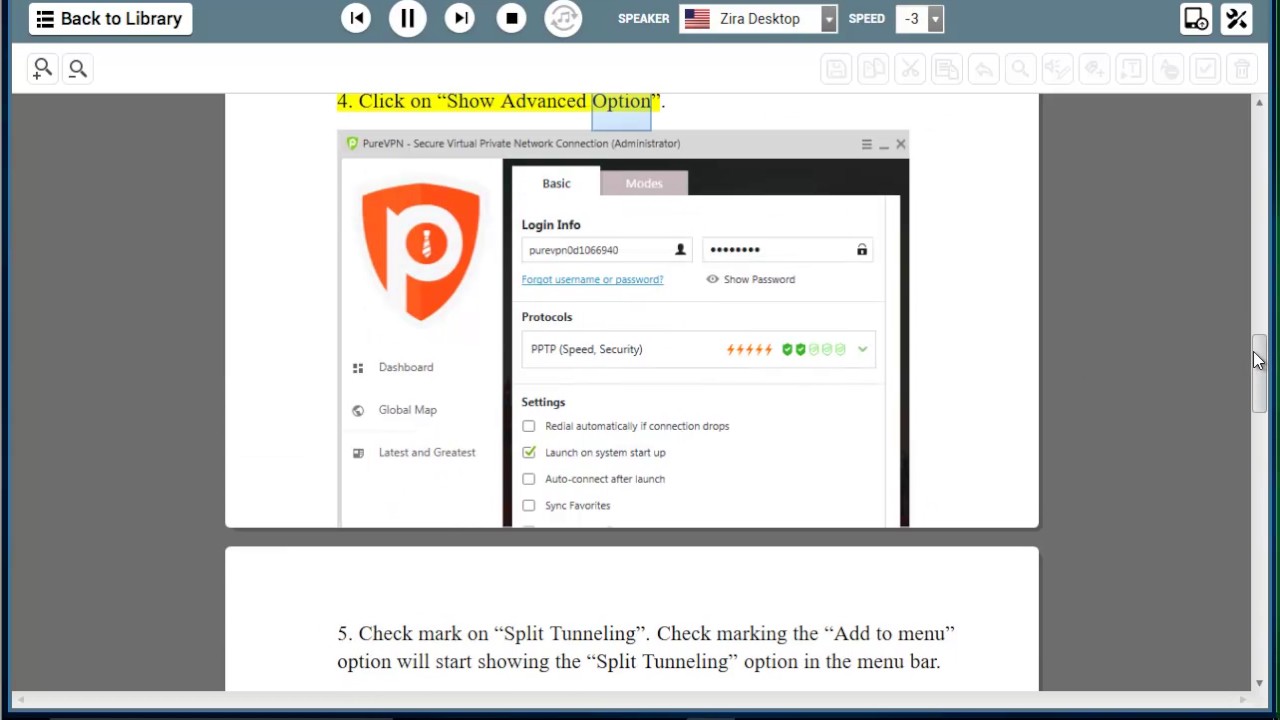
Task: Click the paste icon in toolbar
Action: (946, 69)
